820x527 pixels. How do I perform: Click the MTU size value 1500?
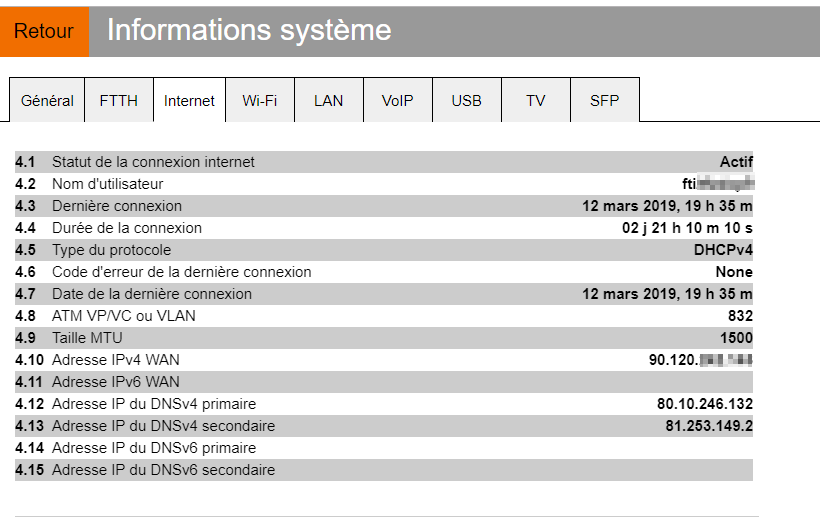coord(736,338)
